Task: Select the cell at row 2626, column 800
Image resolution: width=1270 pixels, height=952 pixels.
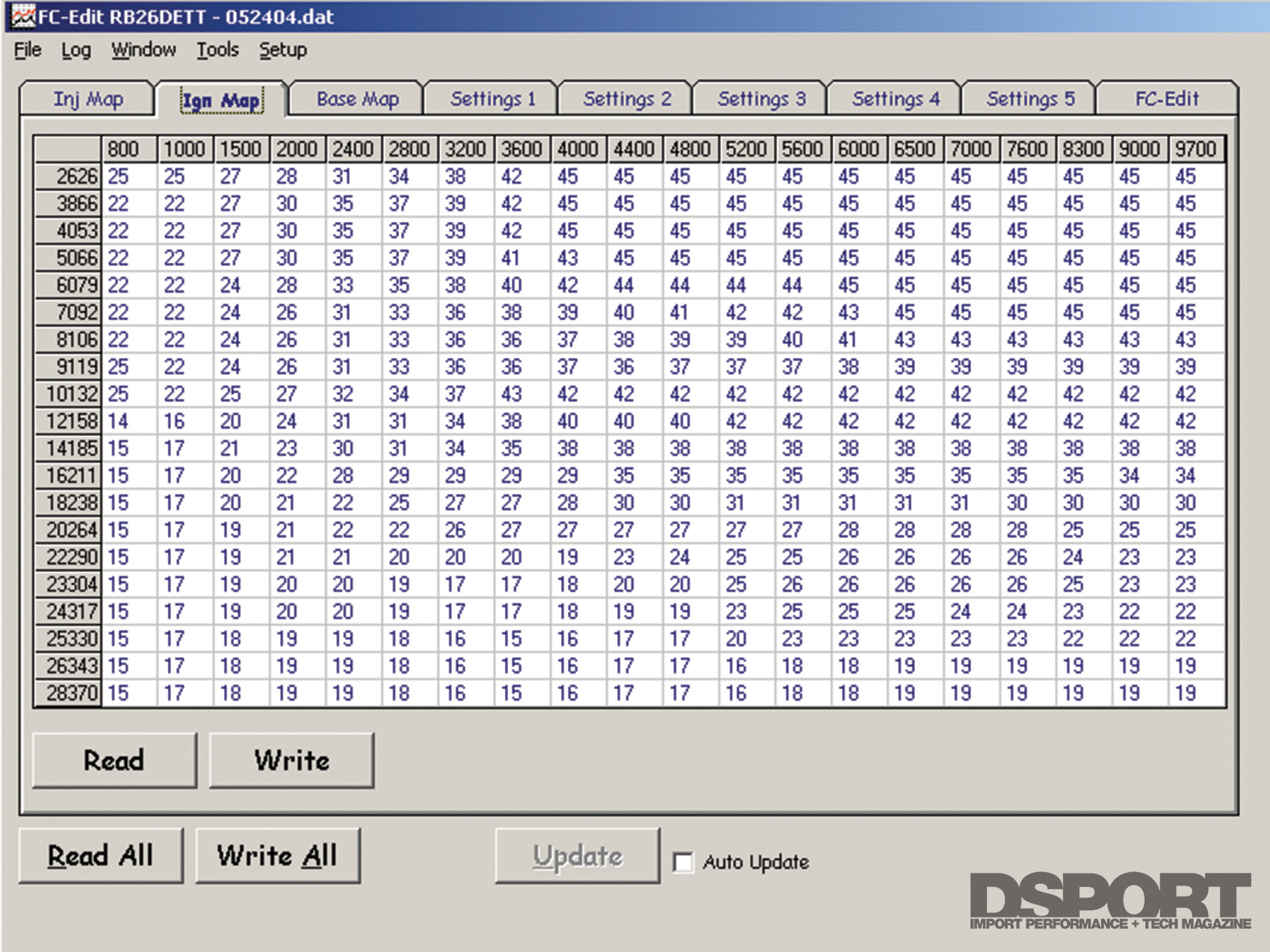Action: pyautogui.click(x=129, y=177)
